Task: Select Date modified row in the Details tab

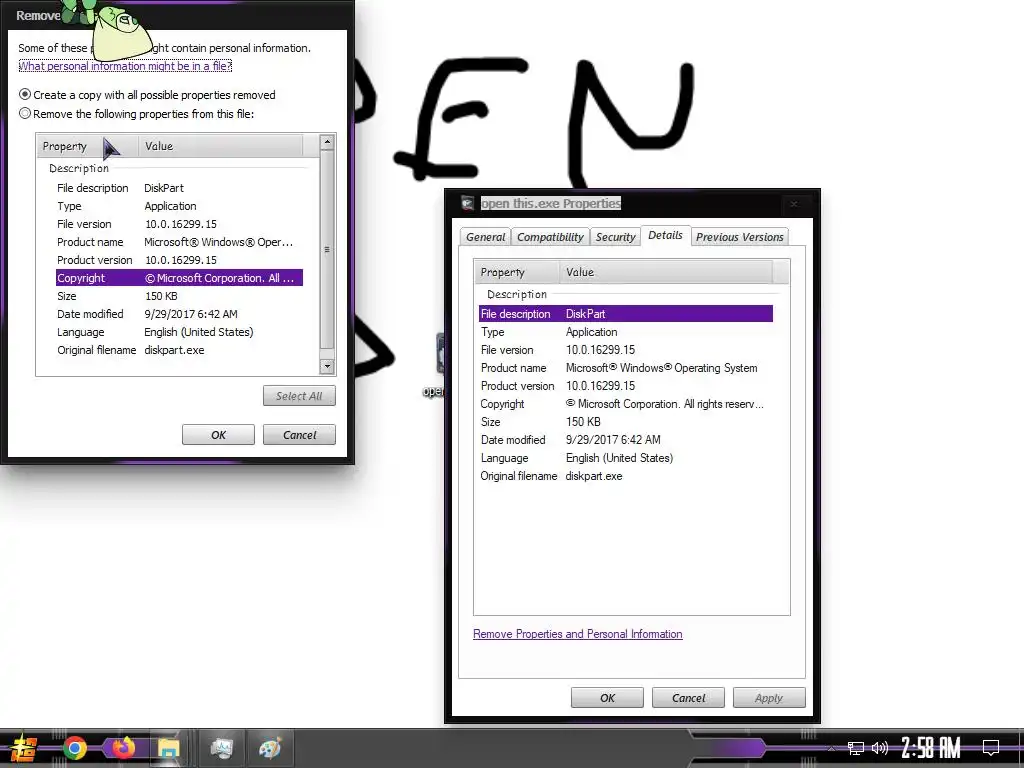Action: (626, 440)
